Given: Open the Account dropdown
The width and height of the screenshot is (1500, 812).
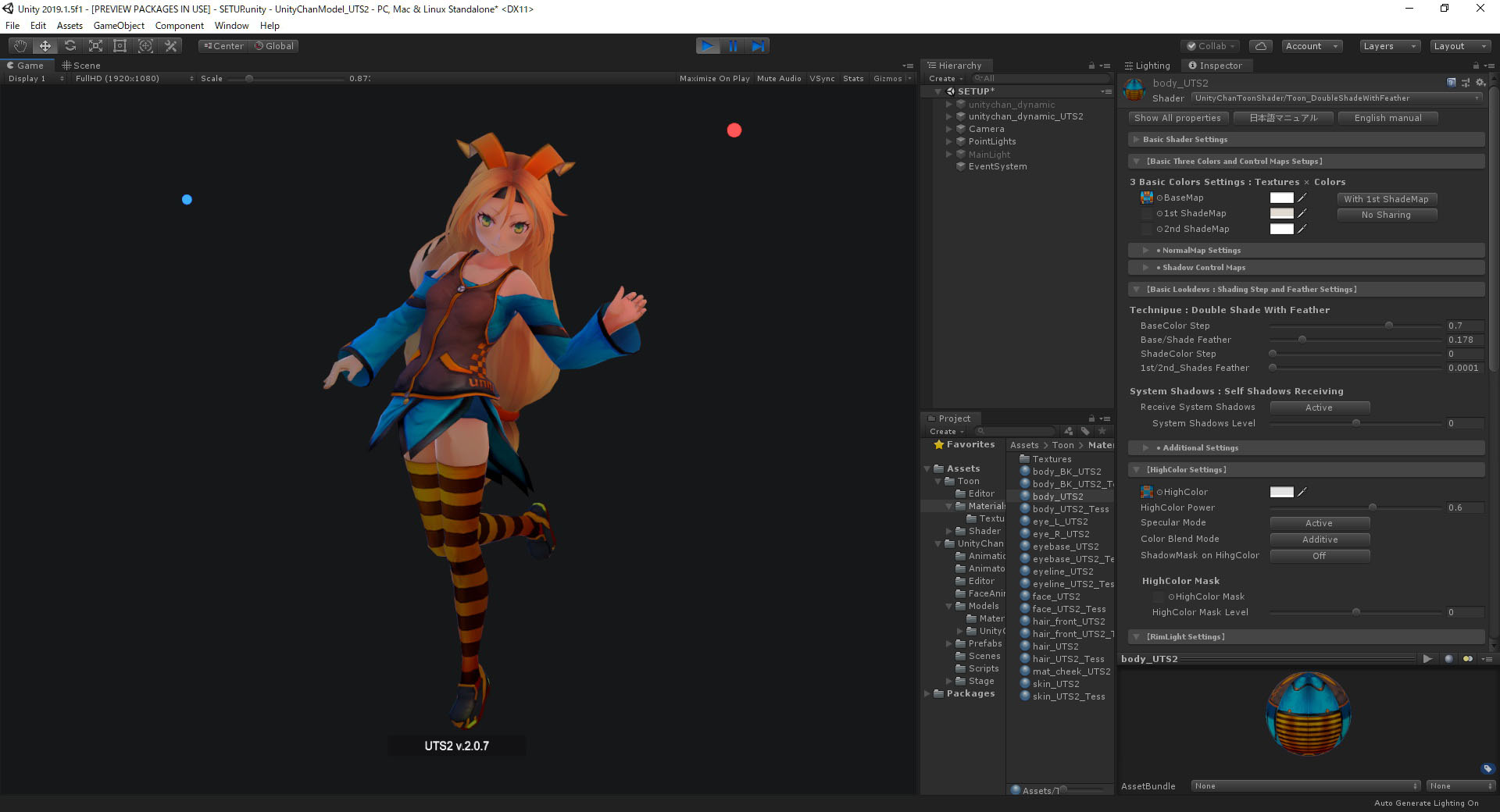Looking at the screenshot, I should click(x=1312, y=46).
